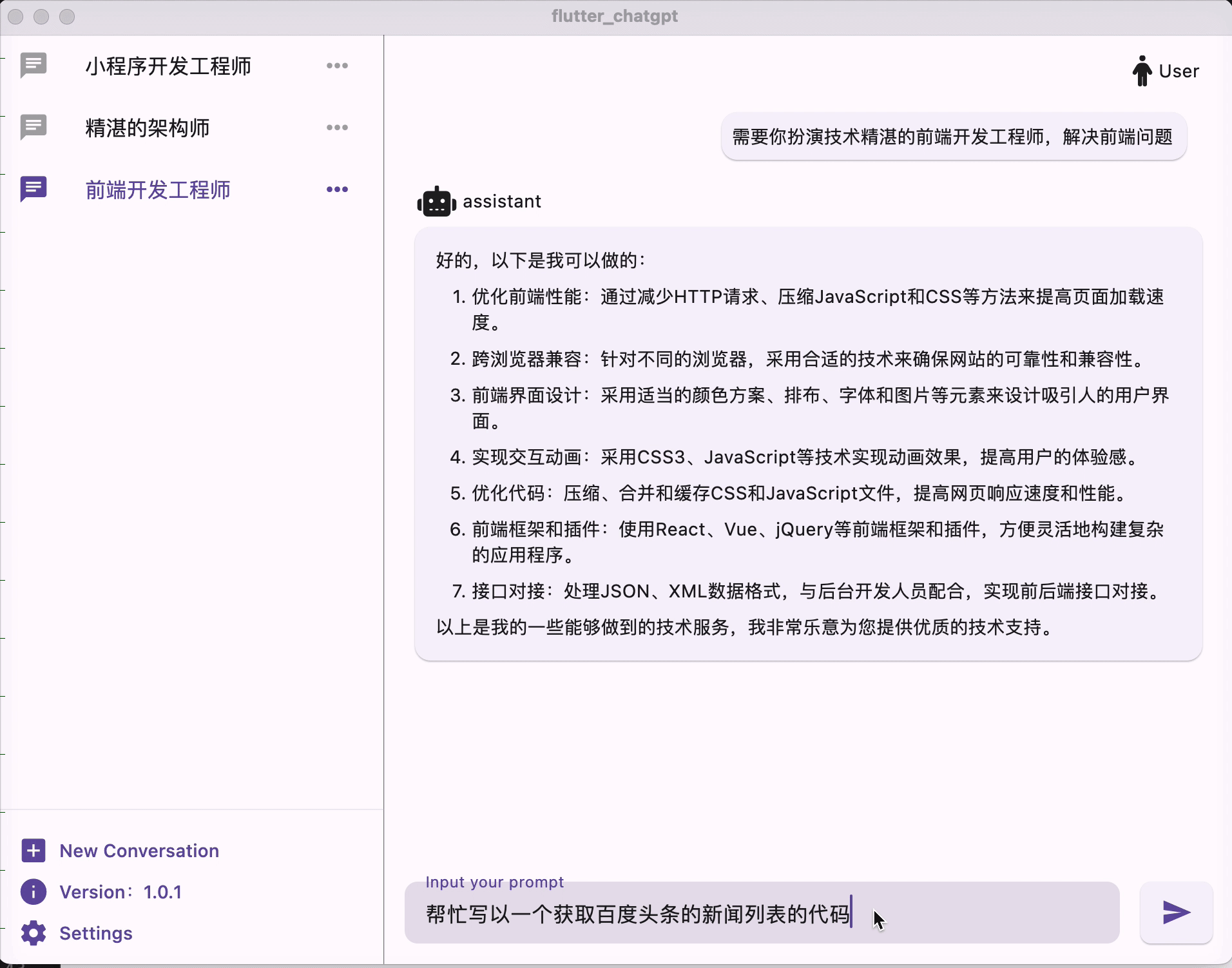Focus the 'Input your prompt' text field
The image size is (1232, 968).
coord(760,914)
